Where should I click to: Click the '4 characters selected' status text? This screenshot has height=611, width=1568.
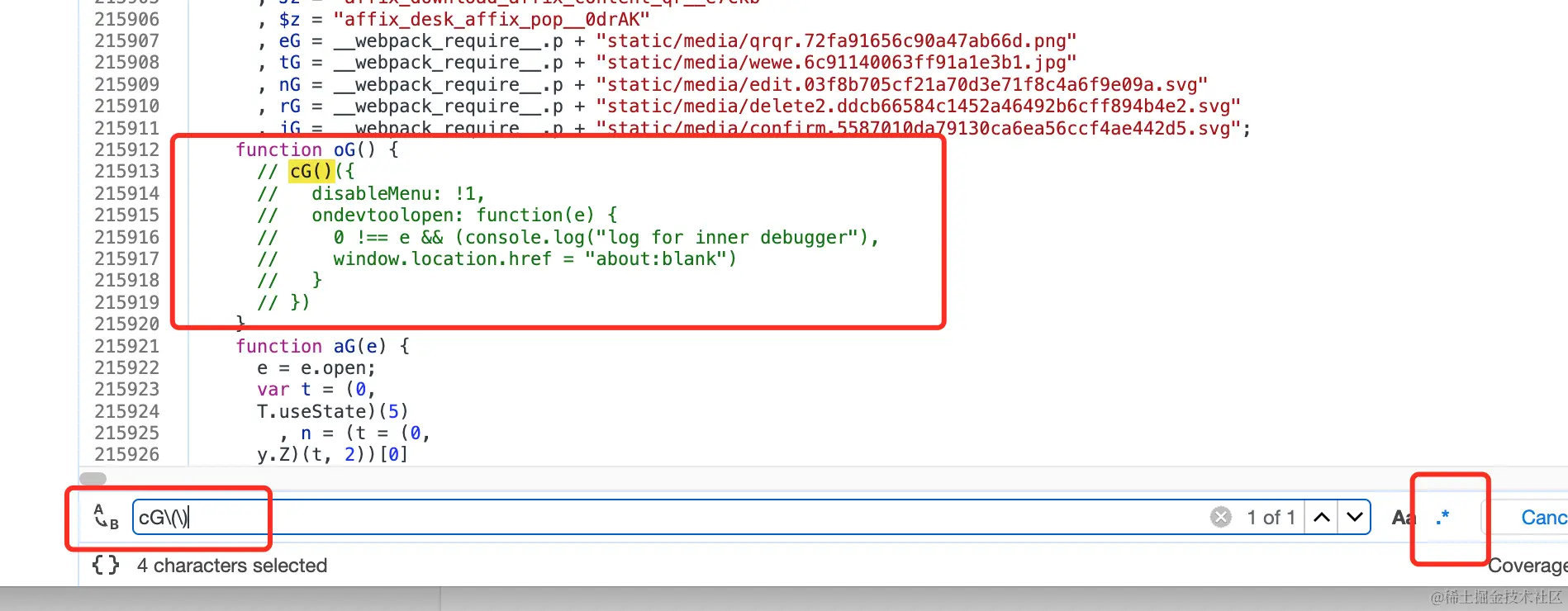point(232,566)
